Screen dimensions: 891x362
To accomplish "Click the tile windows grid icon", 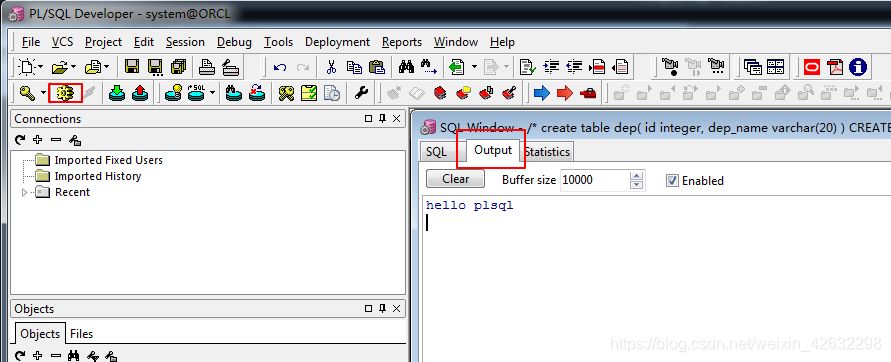I will click(776, 67).
